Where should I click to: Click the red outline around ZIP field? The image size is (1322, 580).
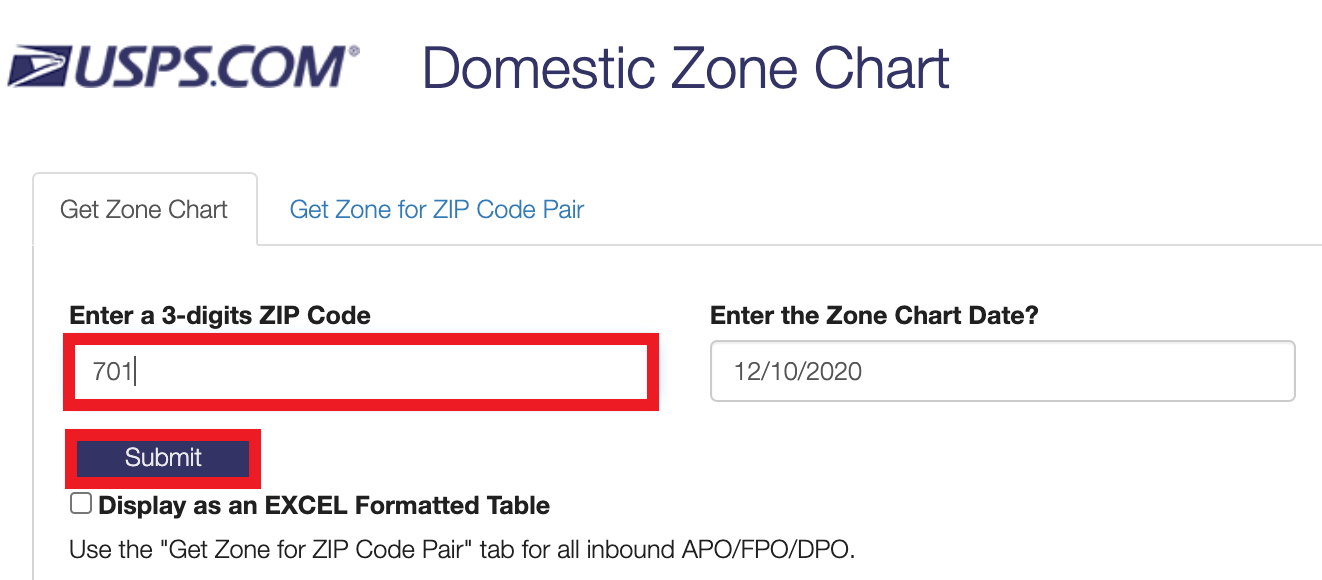pos(361,338)
